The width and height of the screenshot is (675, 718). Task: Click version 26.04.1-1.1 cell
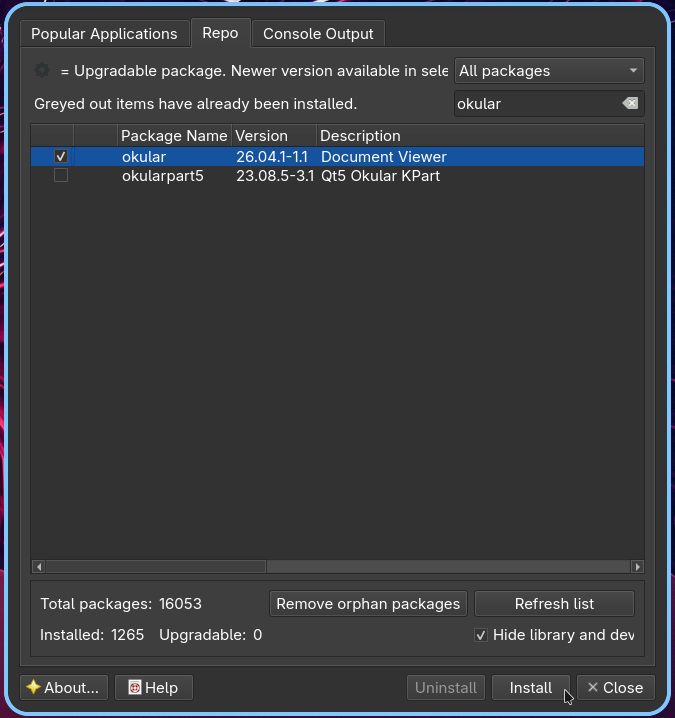(x=272, y=157)
